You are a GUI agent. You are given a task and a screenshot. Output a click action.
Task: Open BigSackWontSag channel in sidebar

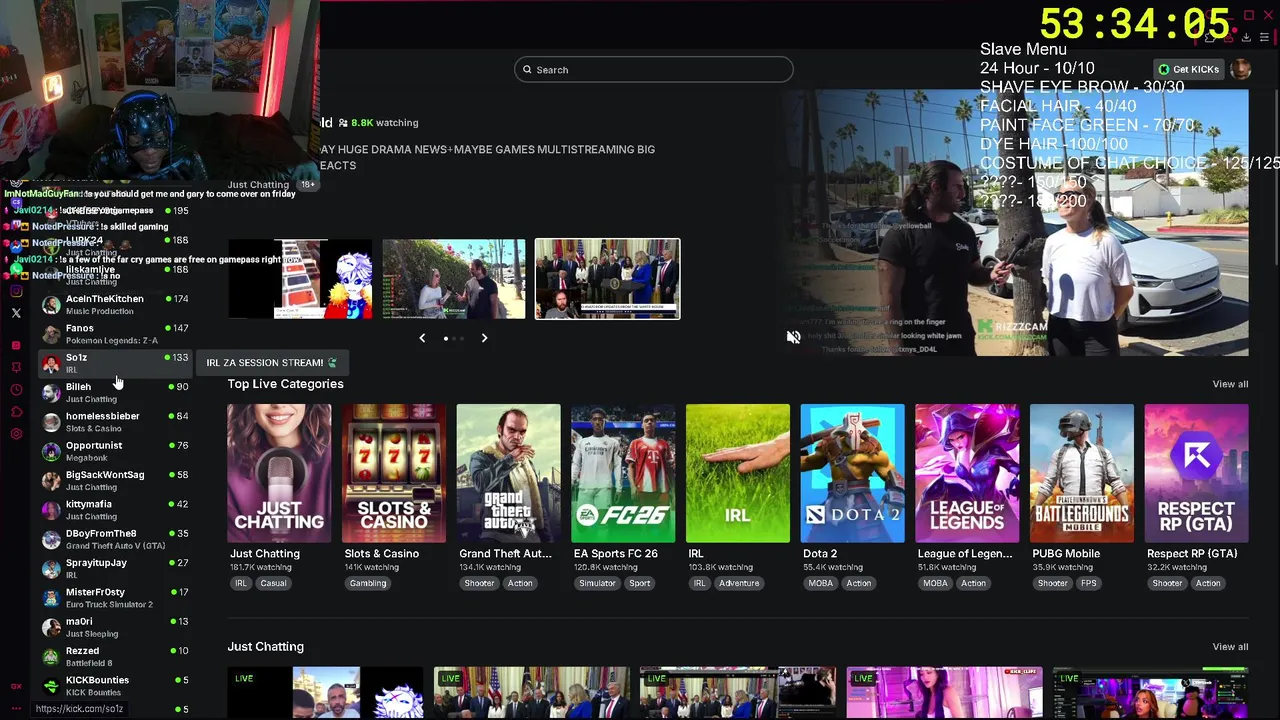coord(115,480)
